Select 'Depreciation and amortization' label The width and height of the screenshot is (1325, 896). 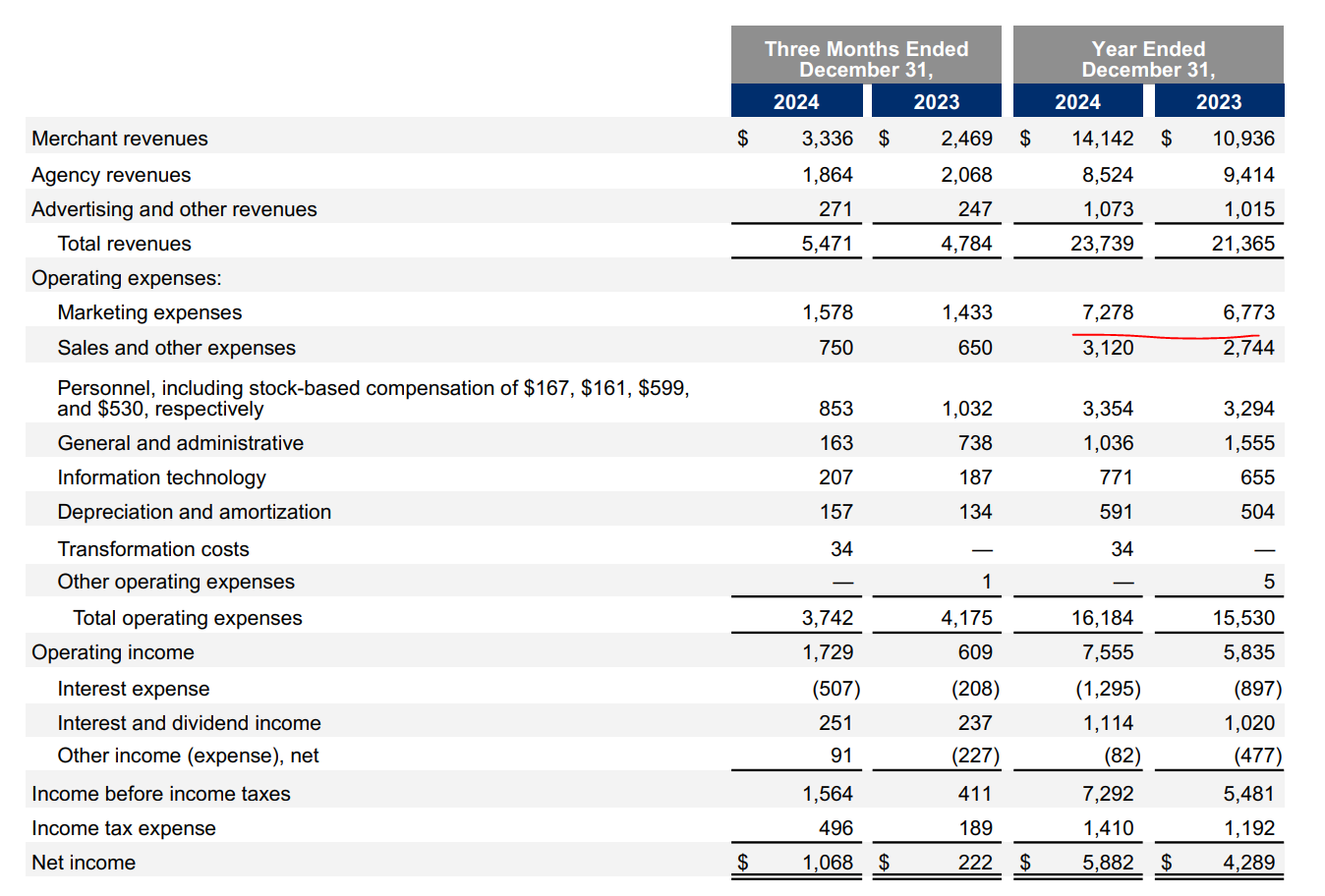pyautogui.click(x=194, y=512)
